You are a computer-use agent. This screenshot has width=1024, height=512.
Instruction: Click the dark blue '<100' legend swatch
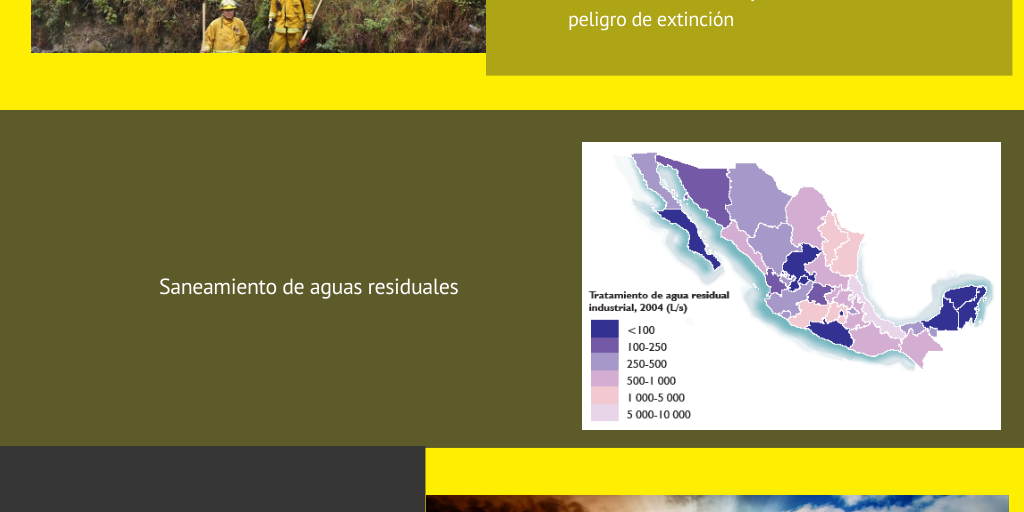[x=604, y=329]
